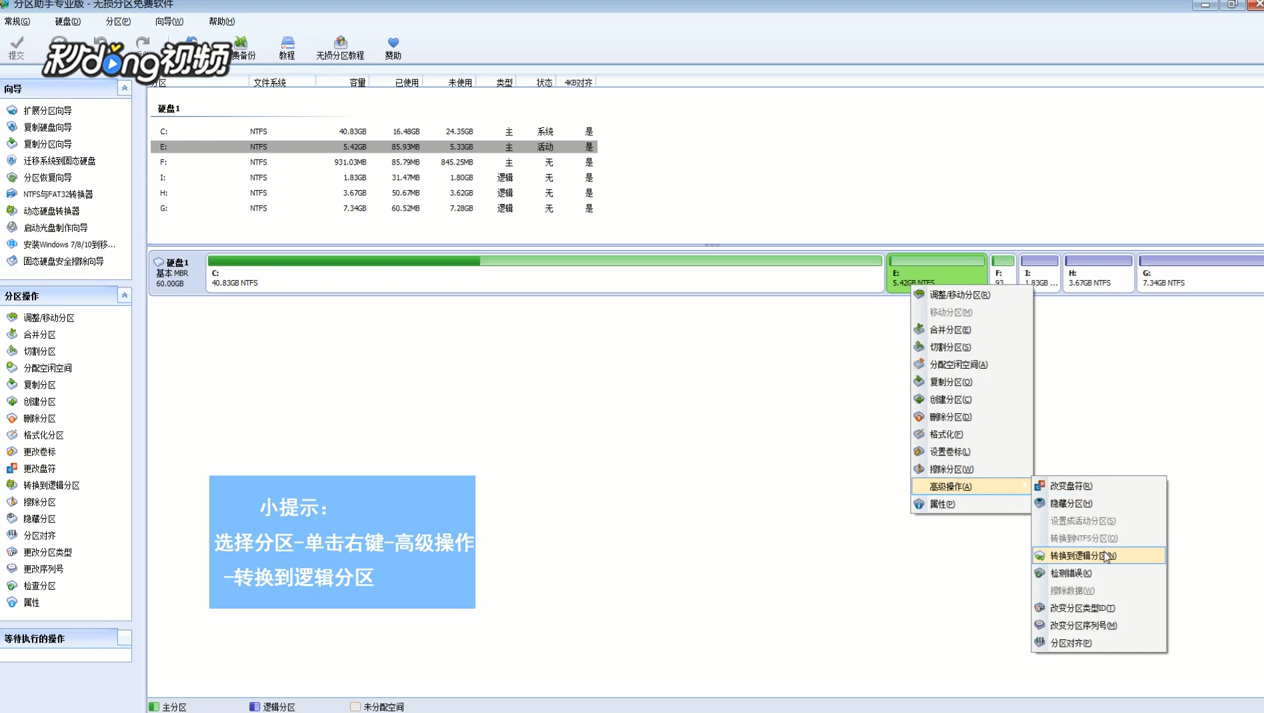Click 更改盘符 in the sidebar operations
Image resolution: width=1264 pixels, height=713 pixels.
[39, 469]
